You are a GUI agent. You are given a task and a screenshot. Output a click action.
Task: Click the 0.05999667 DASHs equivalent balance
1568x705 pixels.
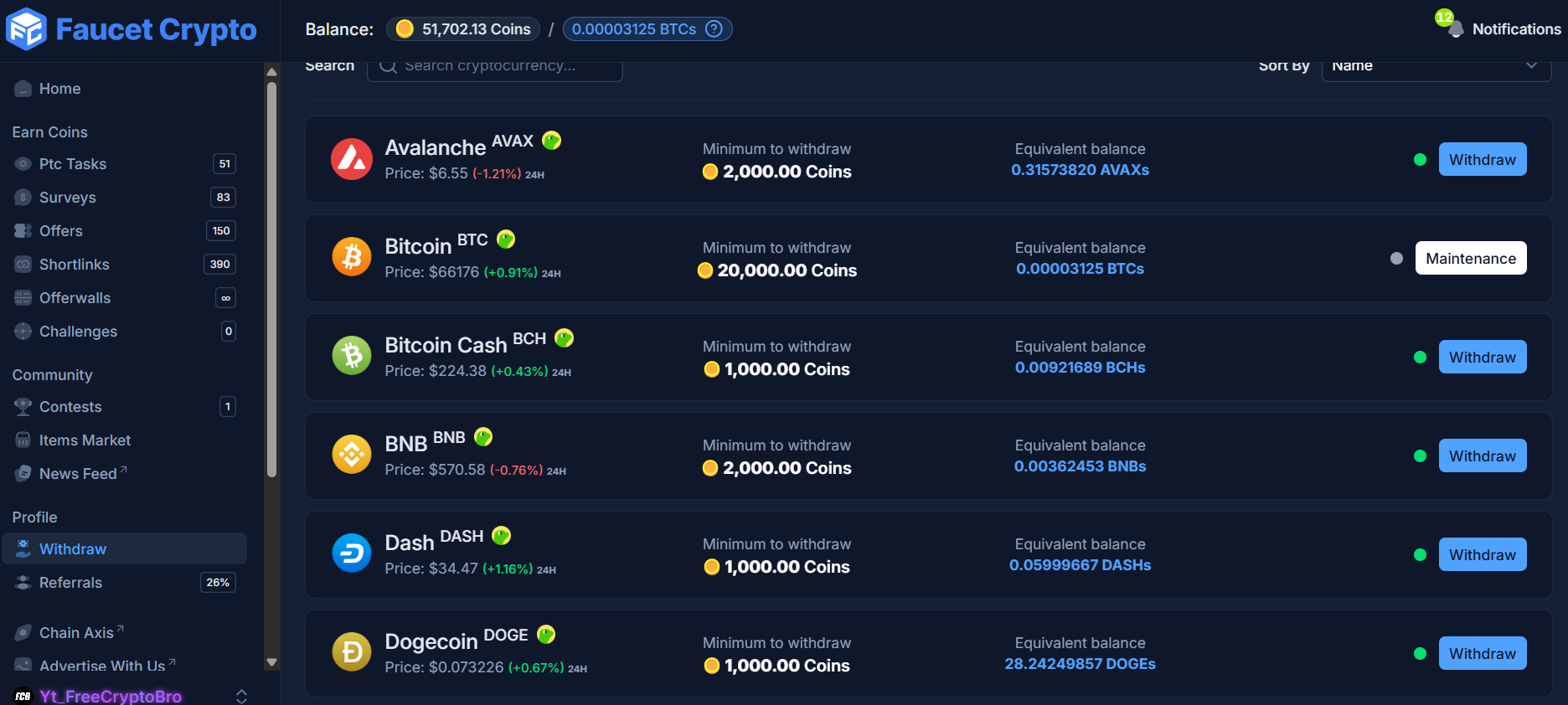[x=1080, y=565]
